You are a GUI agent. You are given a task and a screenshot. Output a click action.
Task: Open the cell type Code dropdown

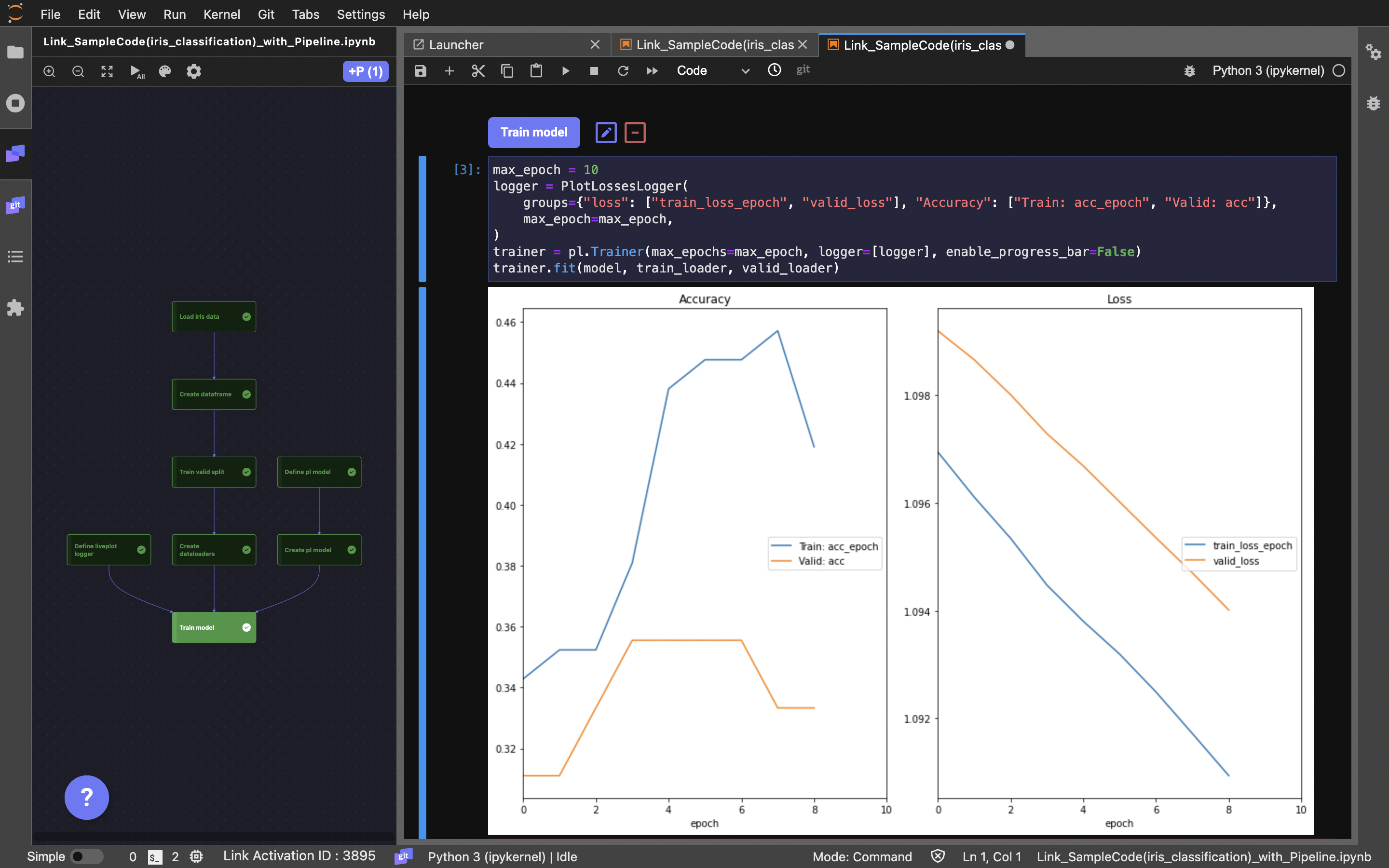(712, 70)
